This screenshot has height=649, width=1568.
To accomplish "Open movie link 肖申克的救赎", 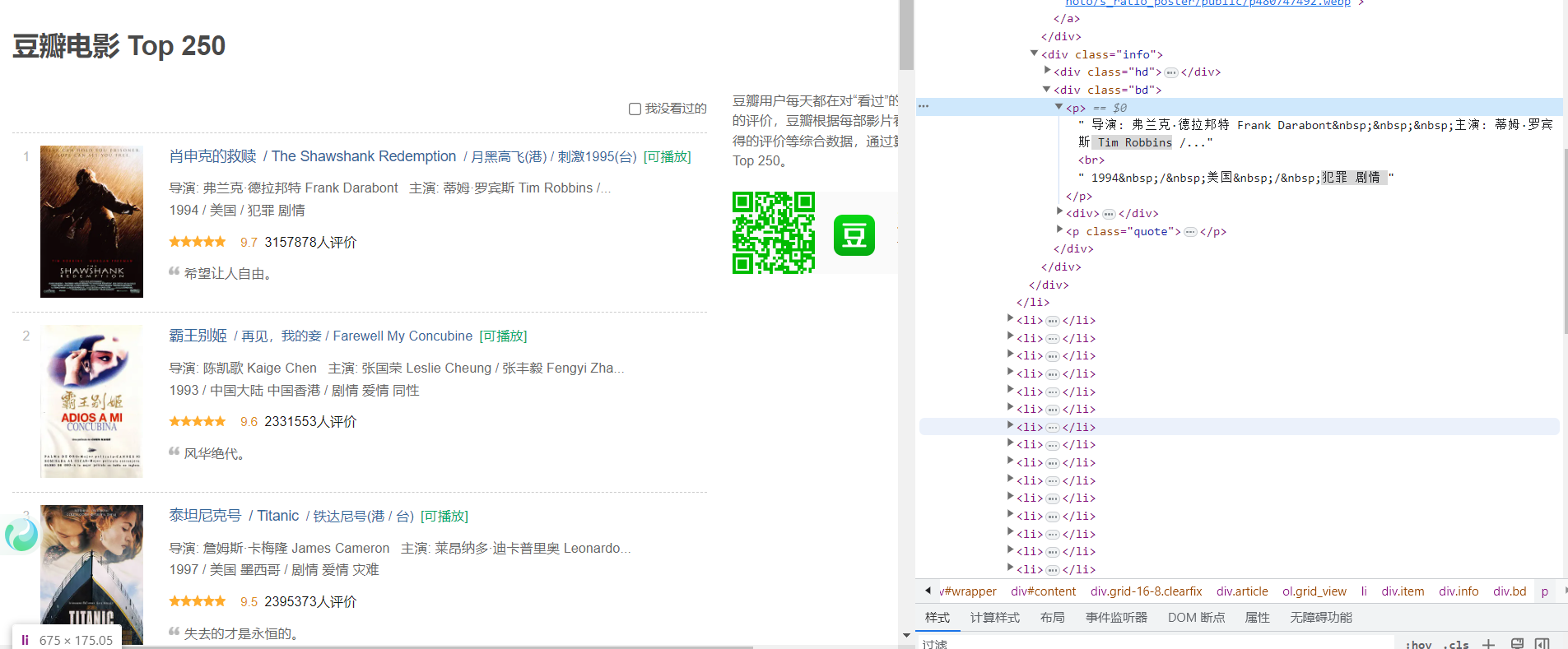I will (x=213, y=156).
